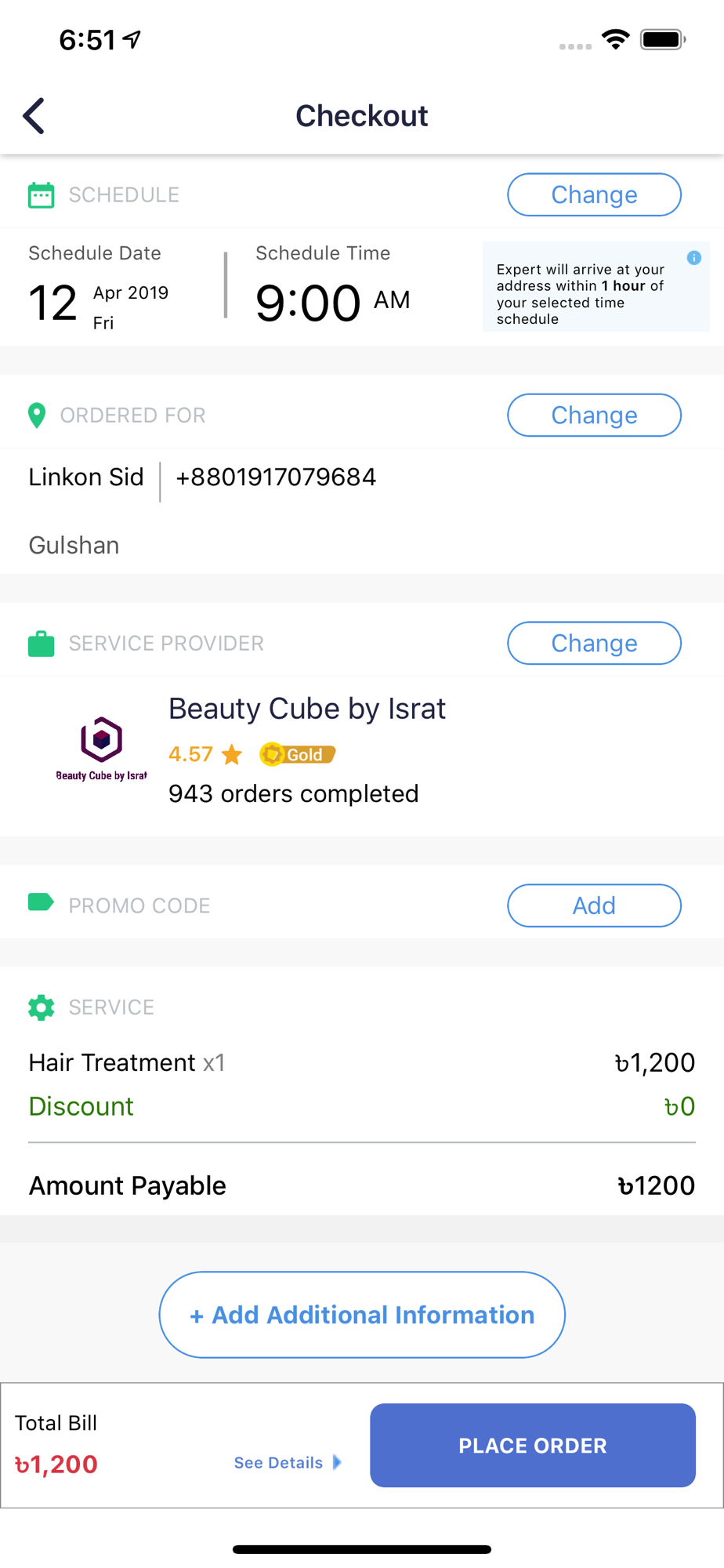
Task: Tap the Wi-Fi status icon
Action: click(616, 39)
